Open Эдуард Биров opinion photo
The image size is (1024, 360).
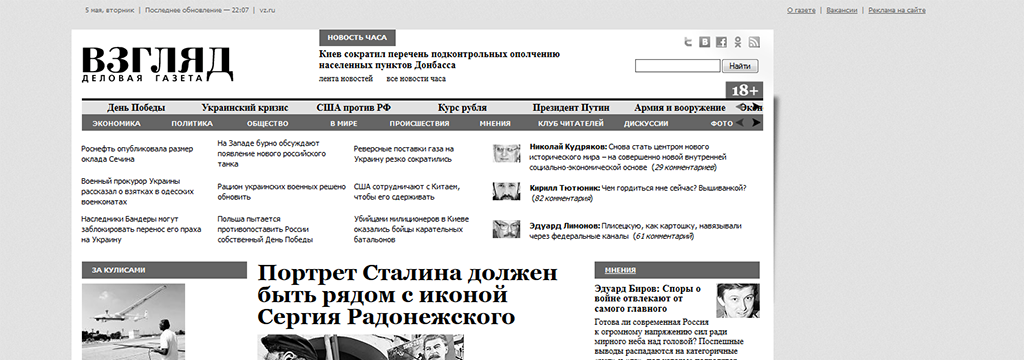pyautogui.click(x=738, y=301)
